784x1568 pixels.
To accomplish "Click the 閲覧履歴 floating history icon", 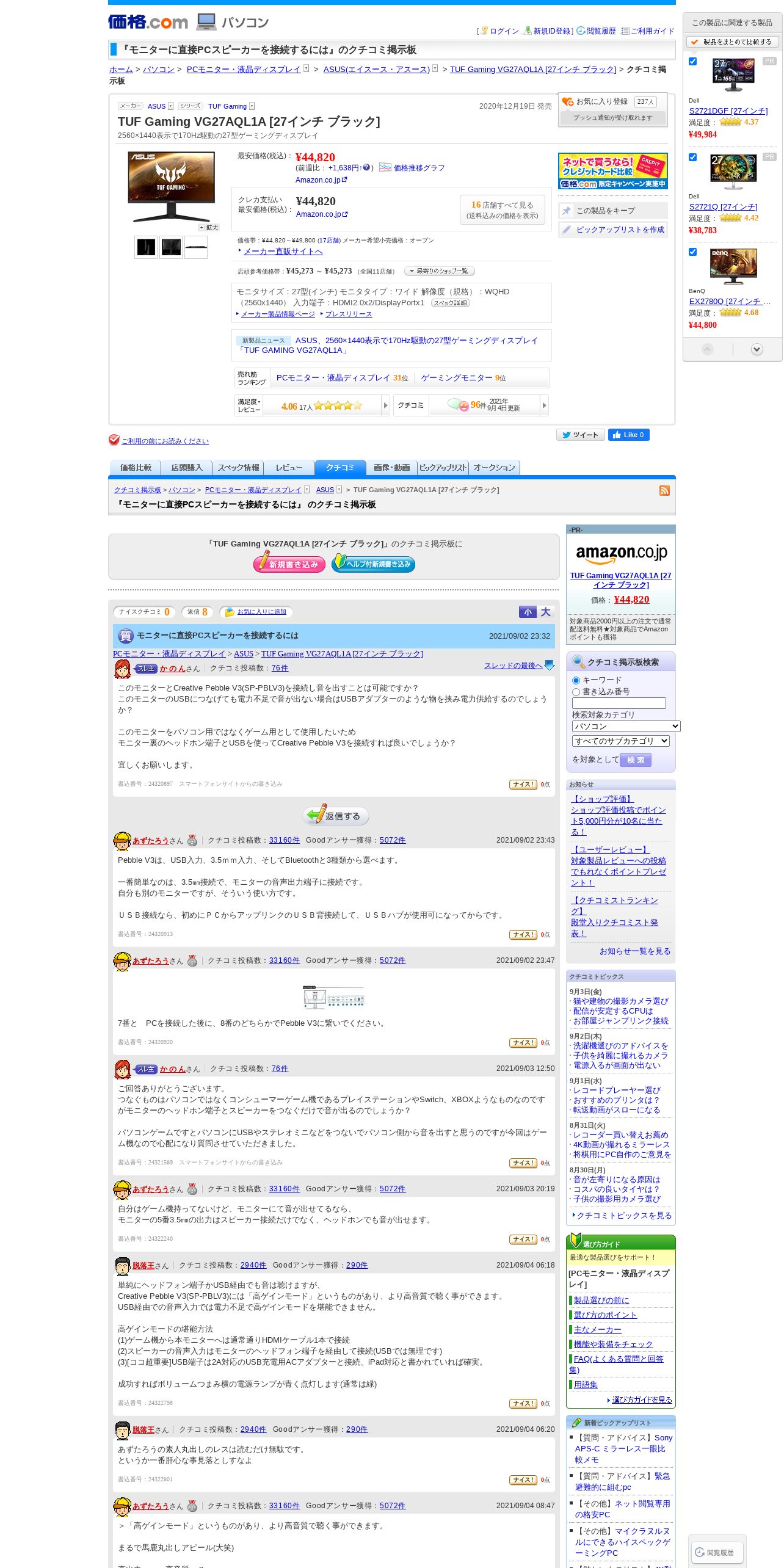I will (717, 1553).
